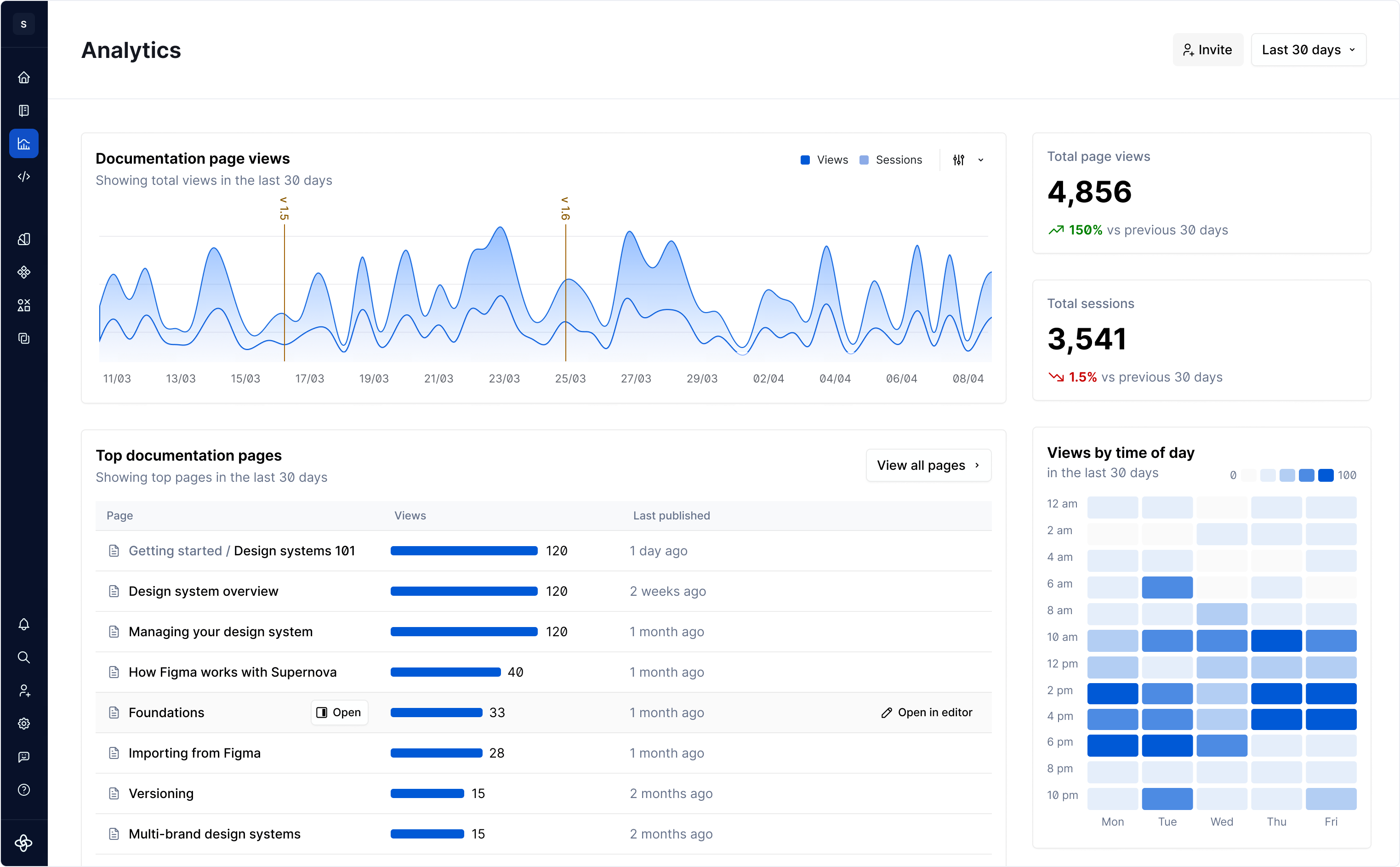Open the feedback chat icon in sidebar
The height and width of the screenshot is (867, 1400).
click(23, 757)
